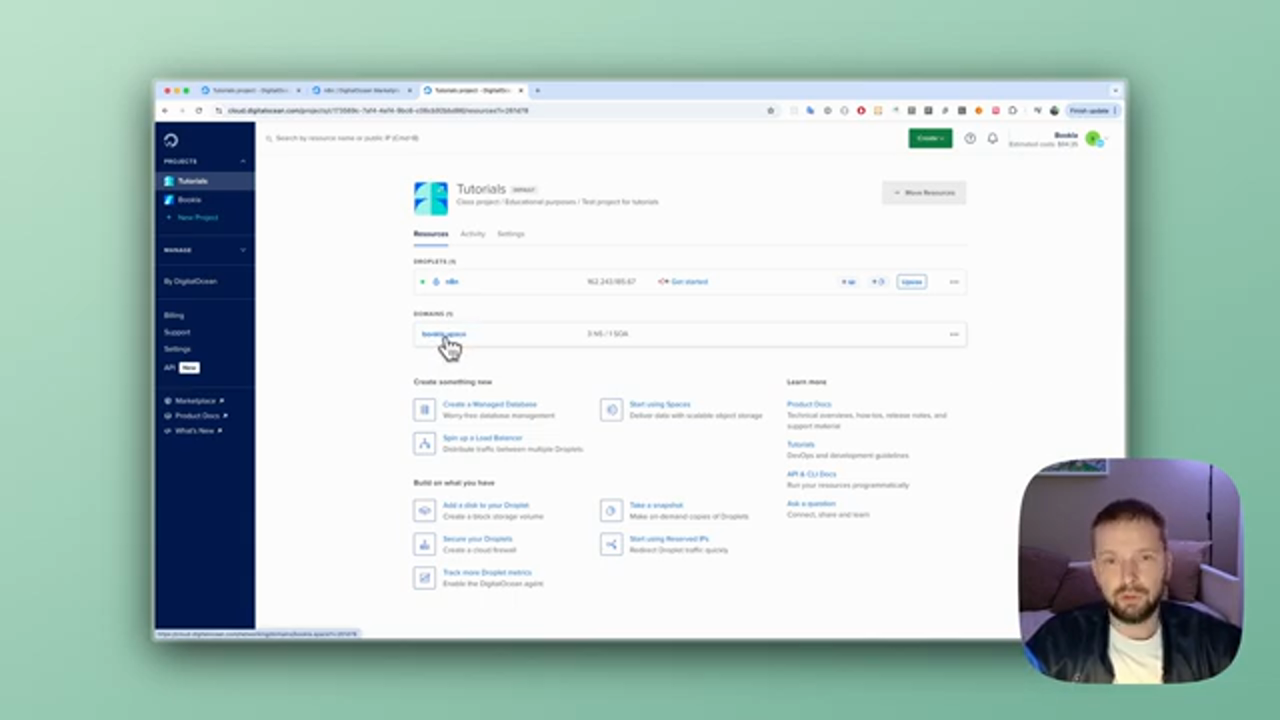Screen dimensions: 1280x720
Task: Click the New Project link in the sidebar
Action: [197, 217]
